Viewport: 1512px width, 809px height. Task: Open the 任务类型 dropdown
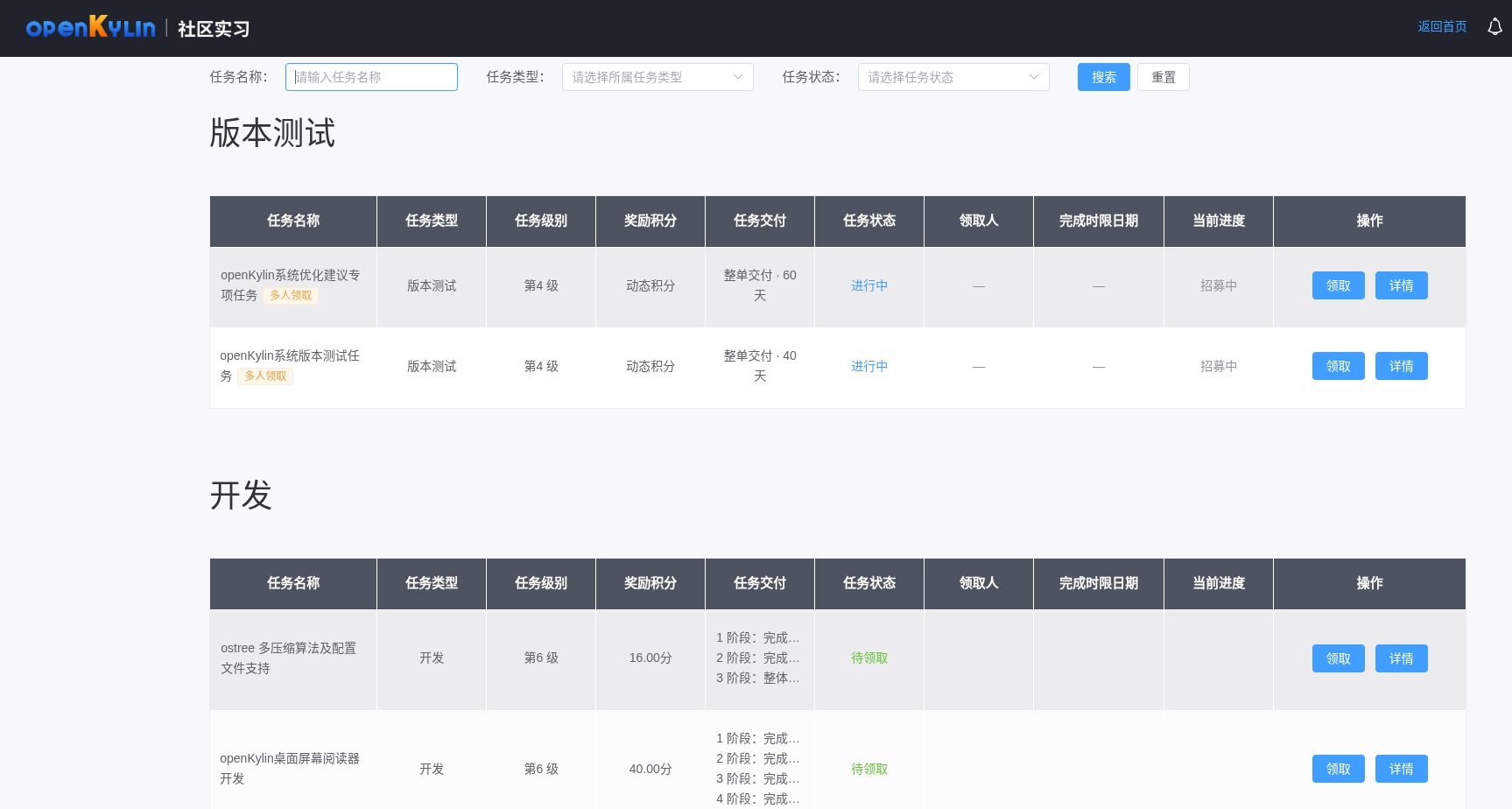click(658, 77)
